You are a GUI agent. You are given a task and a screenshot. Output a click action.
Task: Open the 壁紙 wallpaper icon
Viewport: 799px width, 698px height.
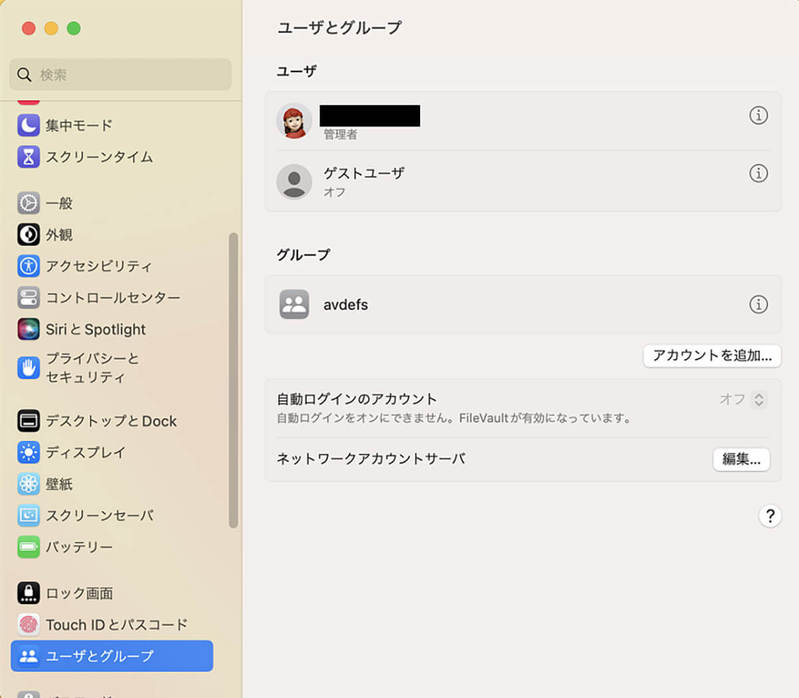tap(29, 484)
